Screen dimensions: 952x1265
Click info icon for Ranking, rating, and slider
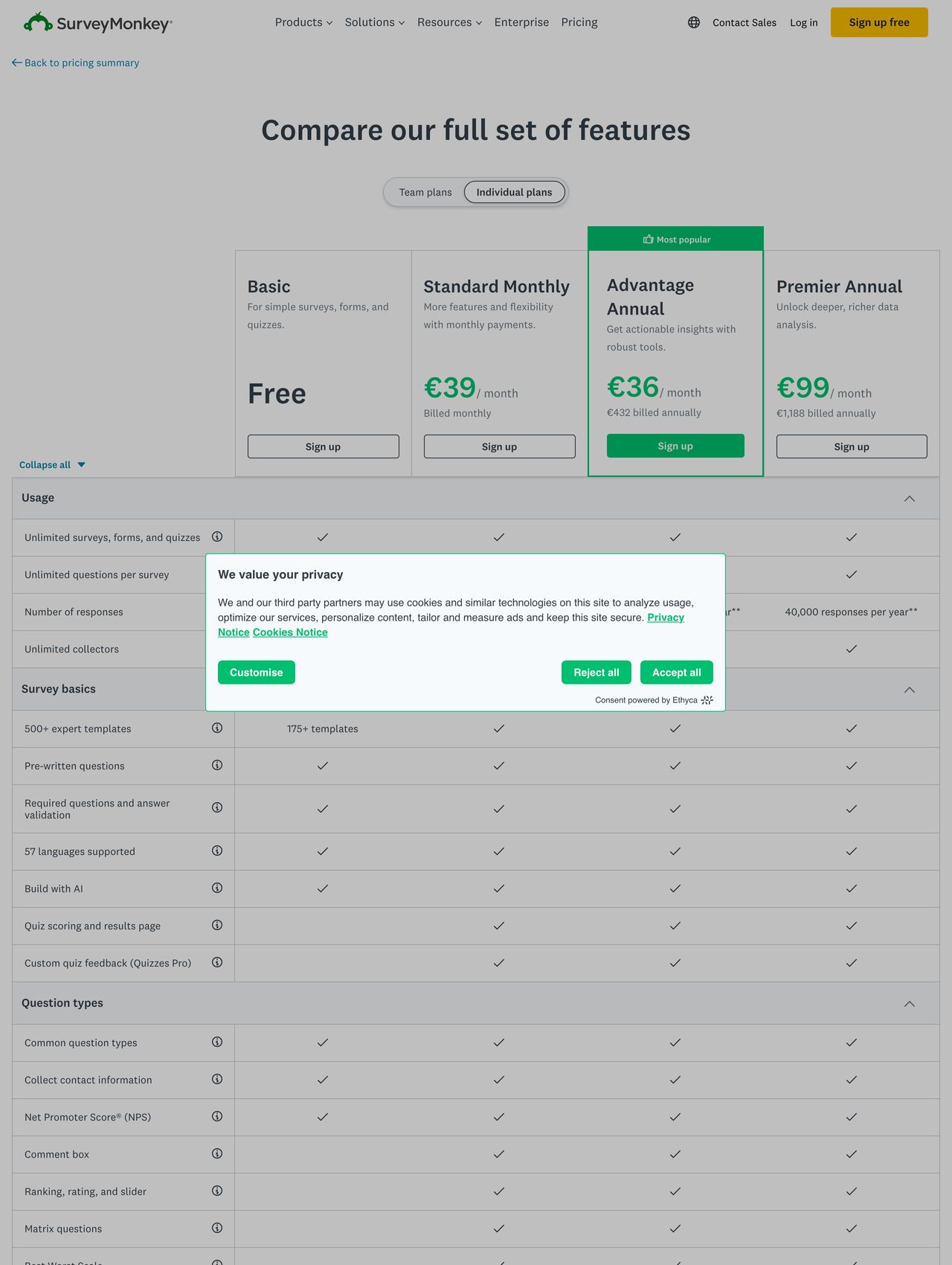[217, 1191]
